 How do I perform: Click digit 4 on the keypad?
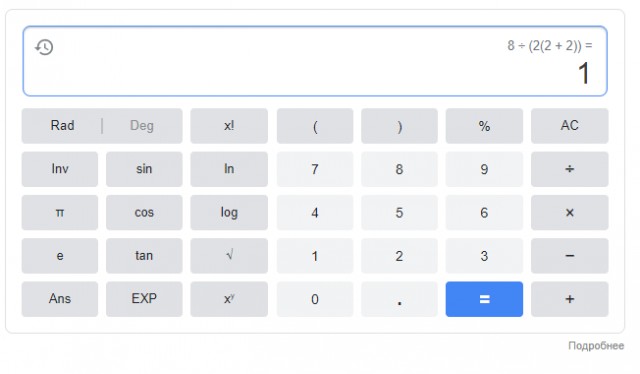(315, 212)
